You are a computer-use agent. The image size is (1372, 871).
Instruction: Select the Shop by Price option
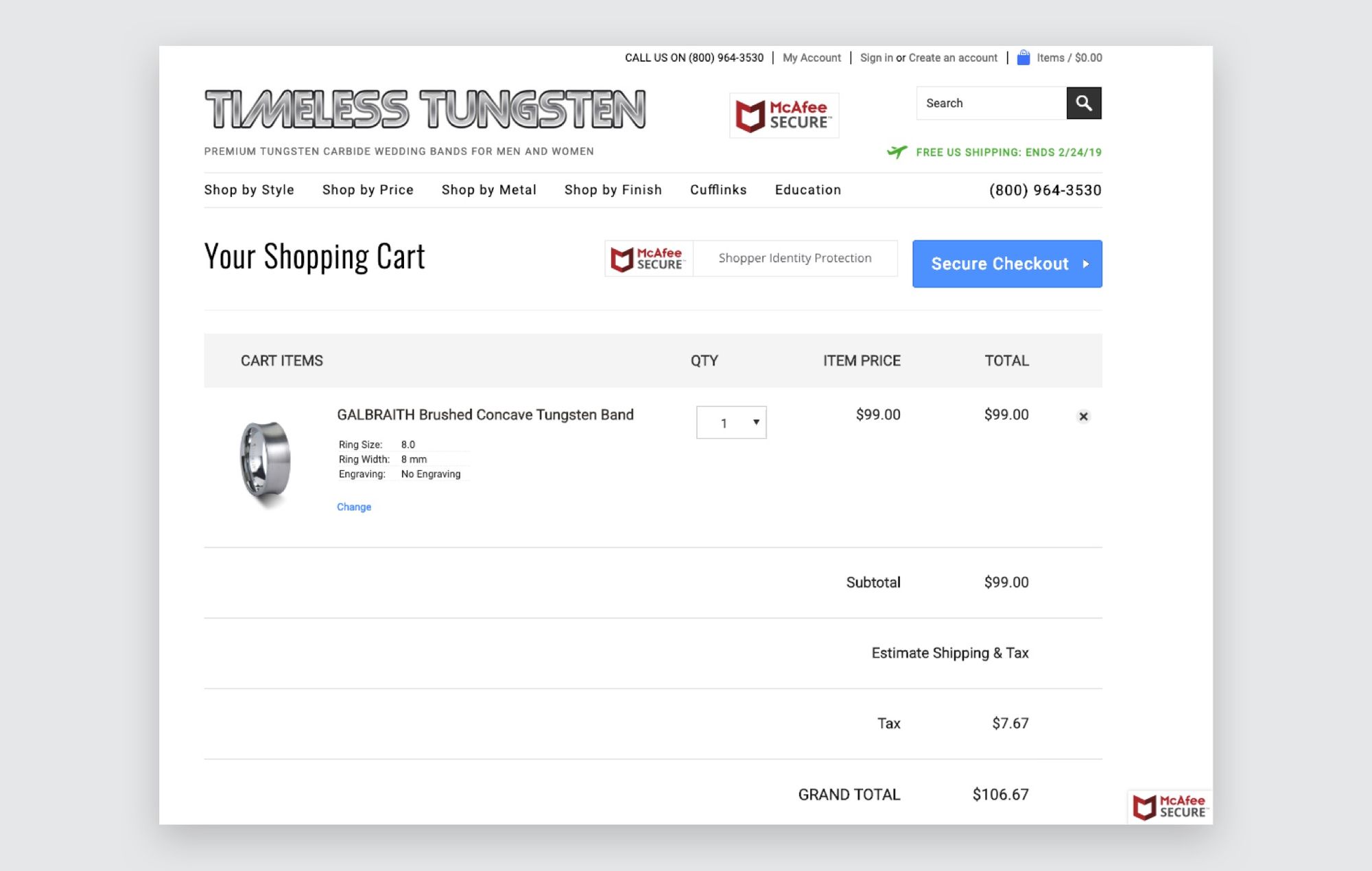(367, 190)
